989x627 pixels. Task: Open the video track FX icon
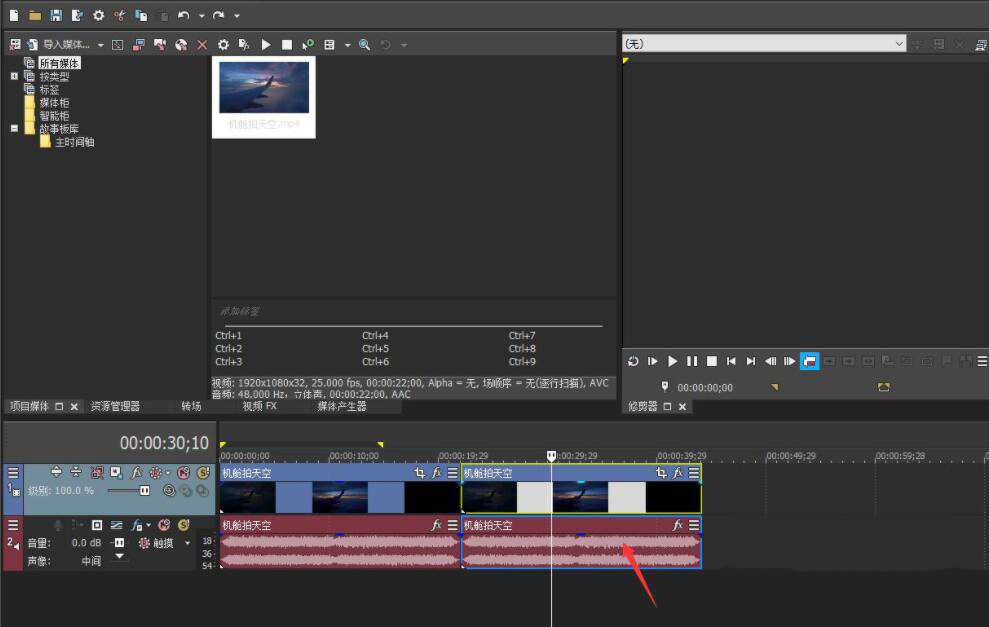136,472
